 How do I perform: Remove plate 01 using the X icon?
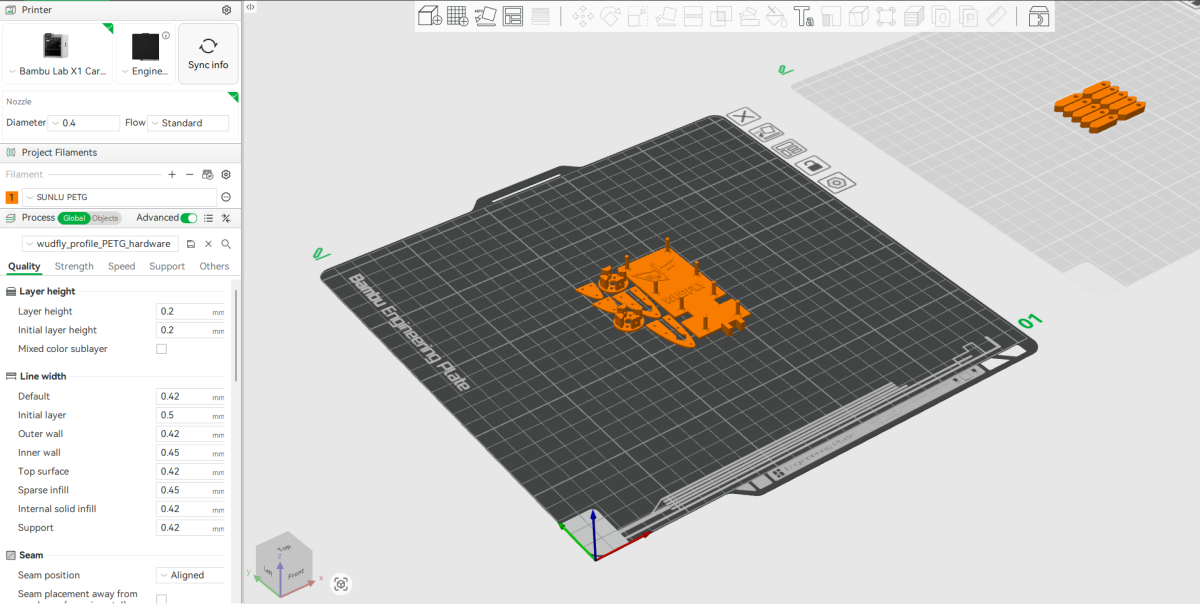tap(743, 117)
